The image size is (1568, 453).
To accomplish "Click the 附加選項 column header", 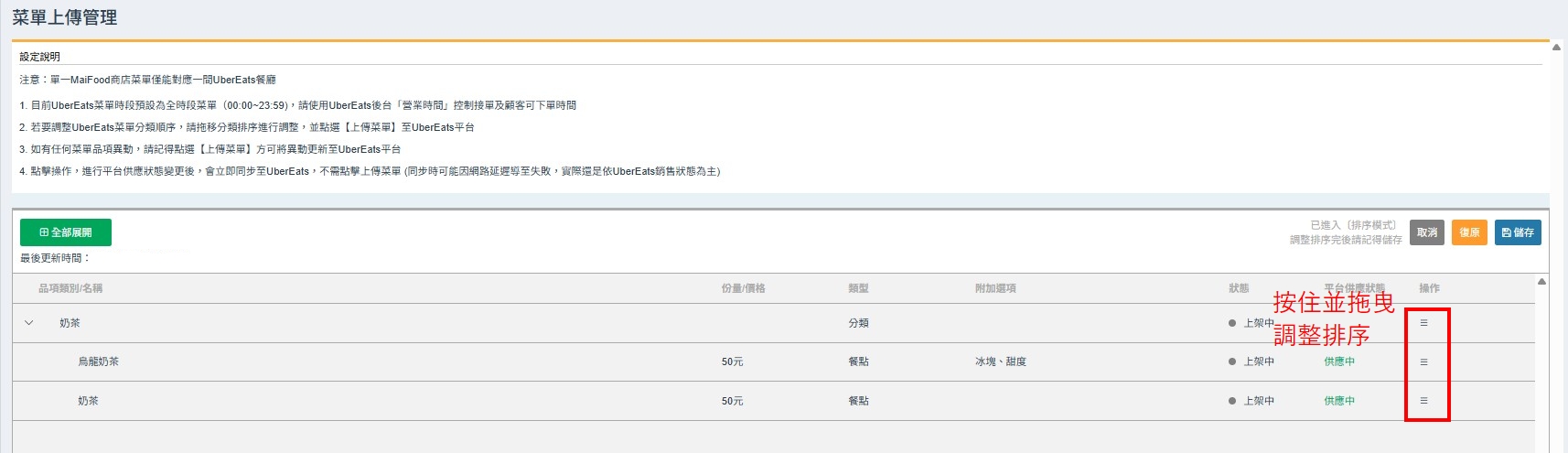I will click(x=995, y=288).
